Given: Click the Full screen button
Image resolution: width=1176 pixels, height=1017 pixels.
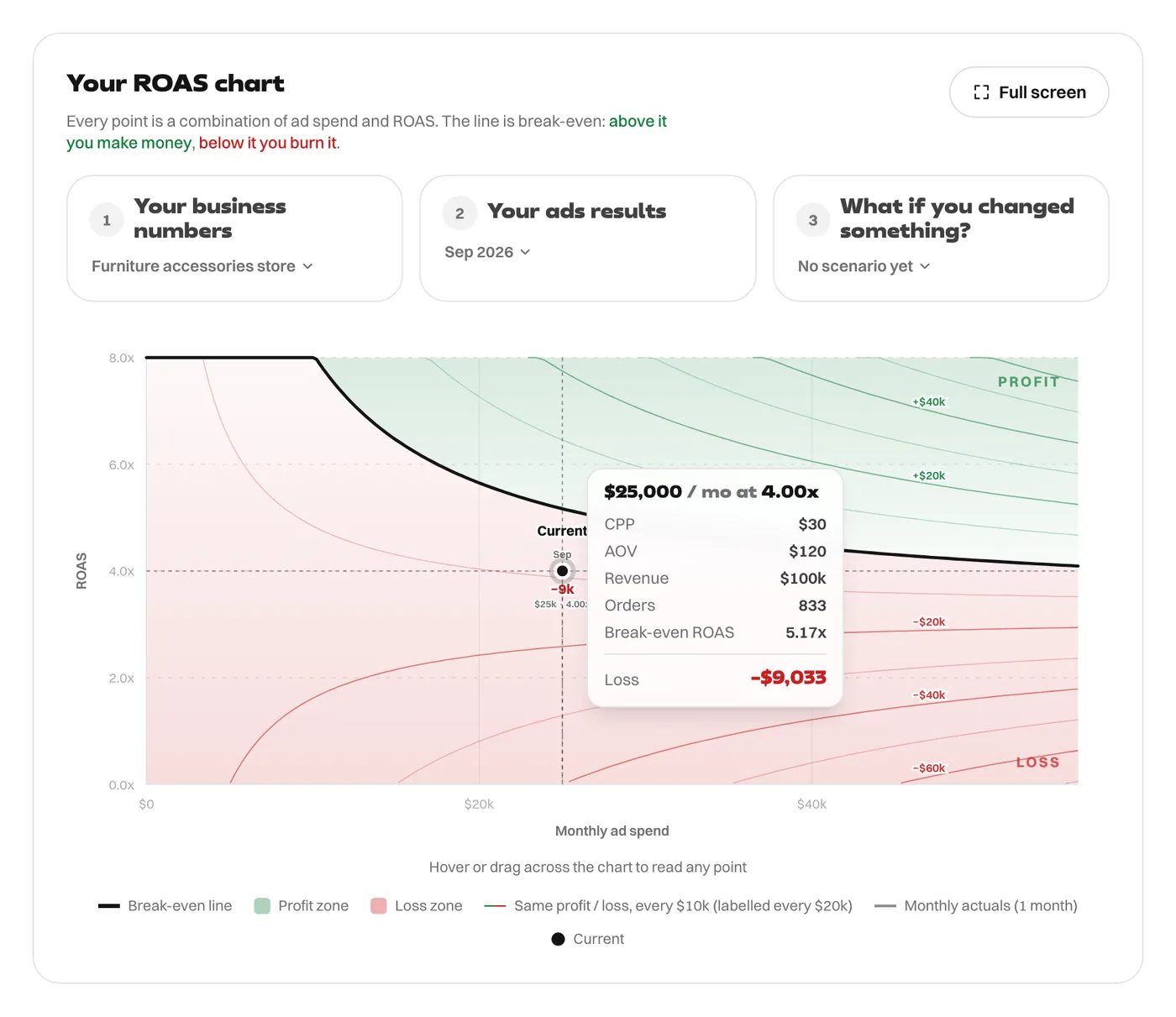Looking at the screenshot, I should [1029, 92].
